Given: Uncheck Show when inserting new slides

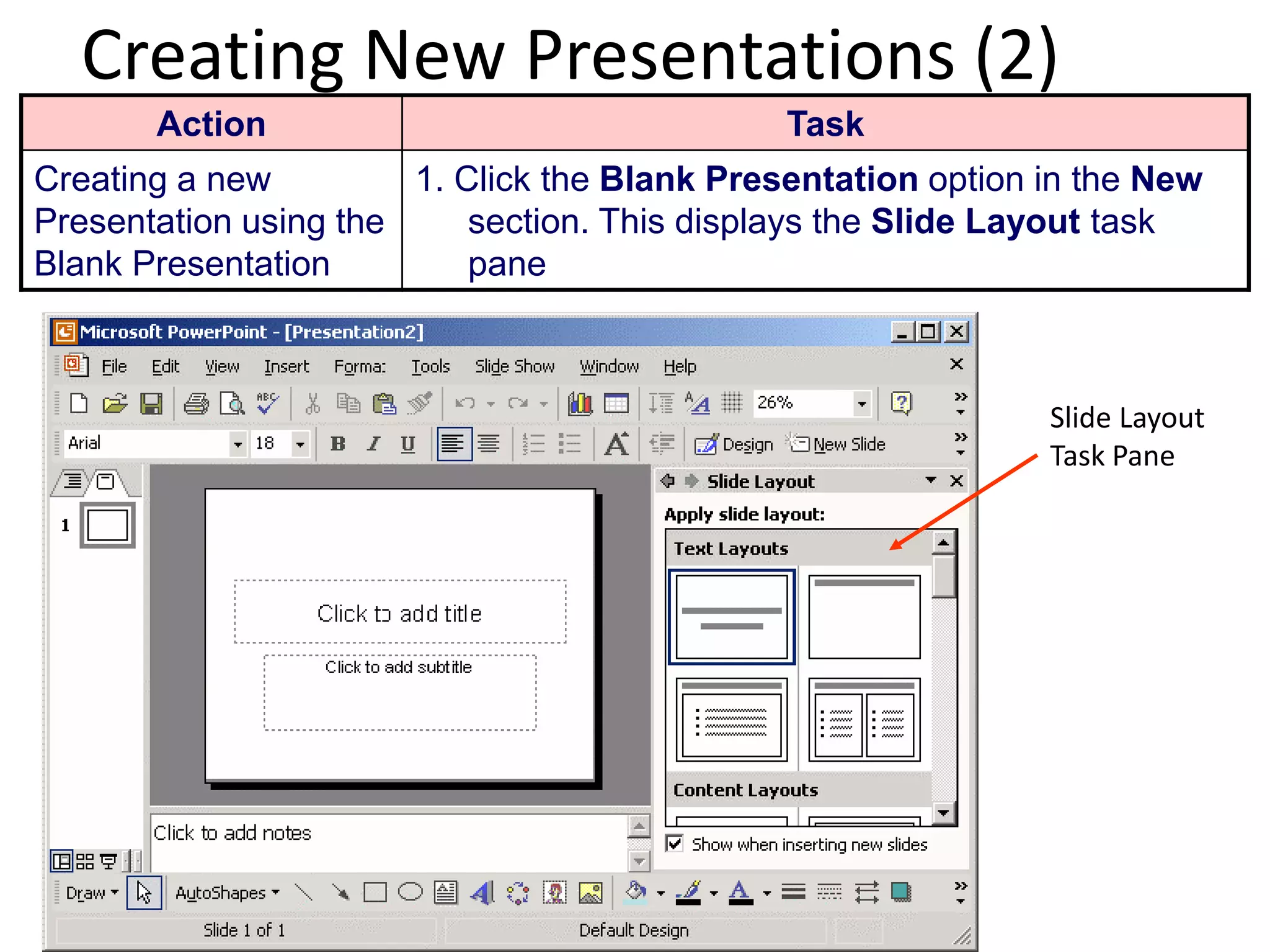Looking at the screenshot, I should click(x=675, y=844).
